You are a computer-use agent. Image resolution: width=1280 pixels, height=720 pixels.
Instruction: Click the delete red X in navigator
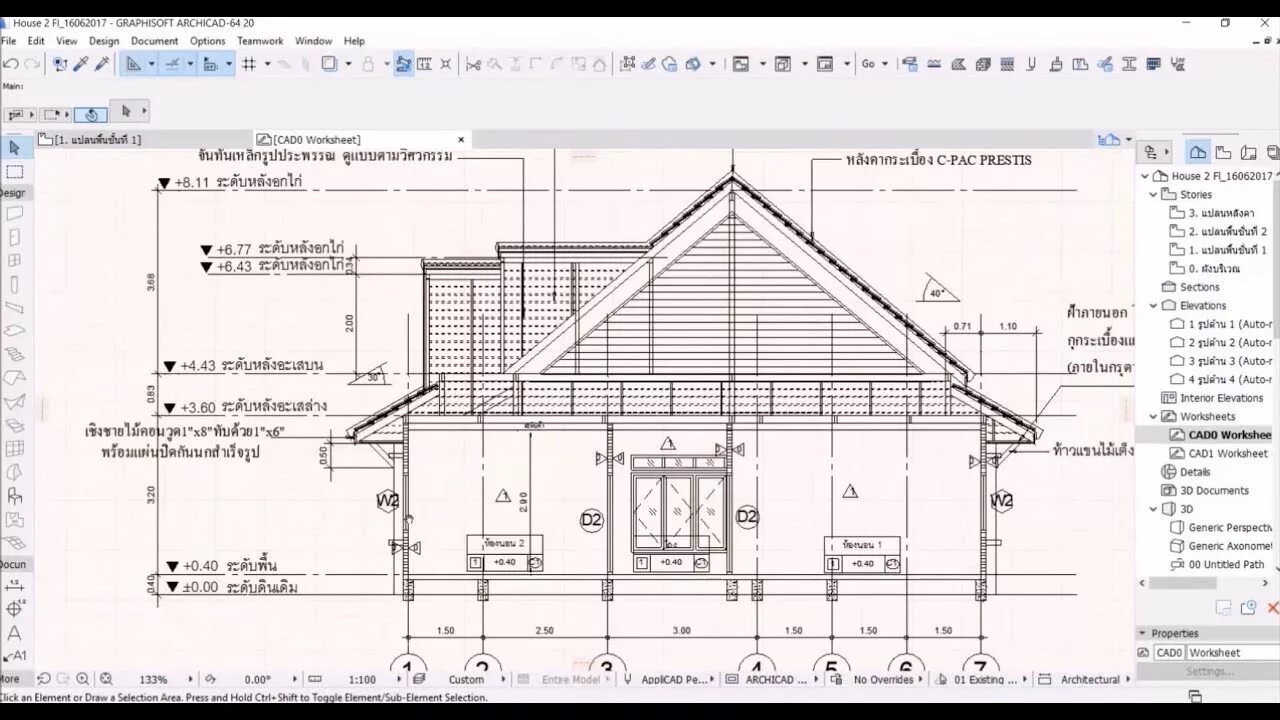tap(1273, 607)
